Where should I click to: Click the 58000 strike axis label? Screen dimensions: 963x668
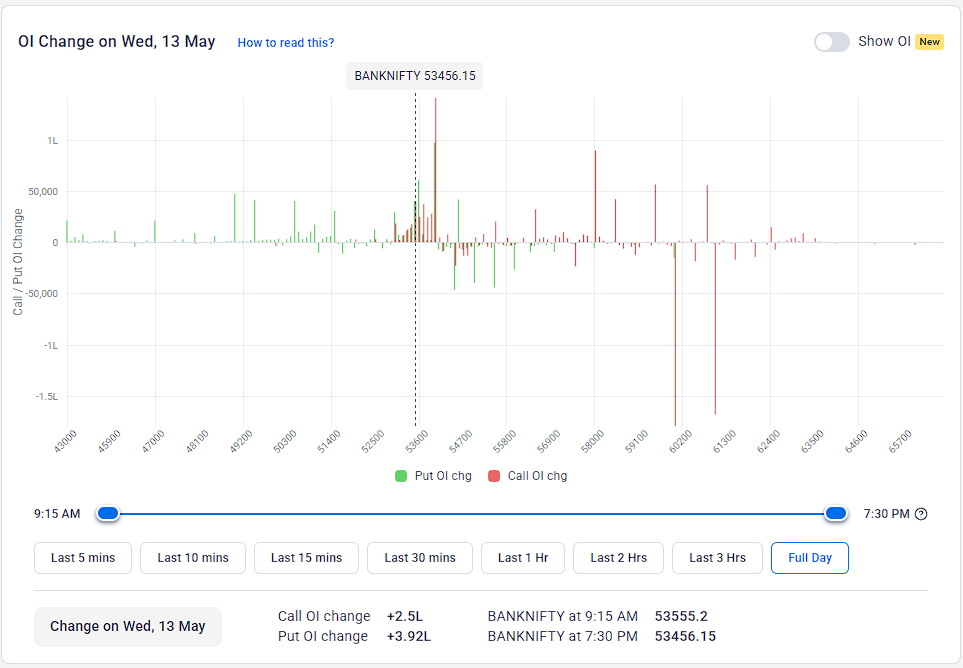(593, 441)
